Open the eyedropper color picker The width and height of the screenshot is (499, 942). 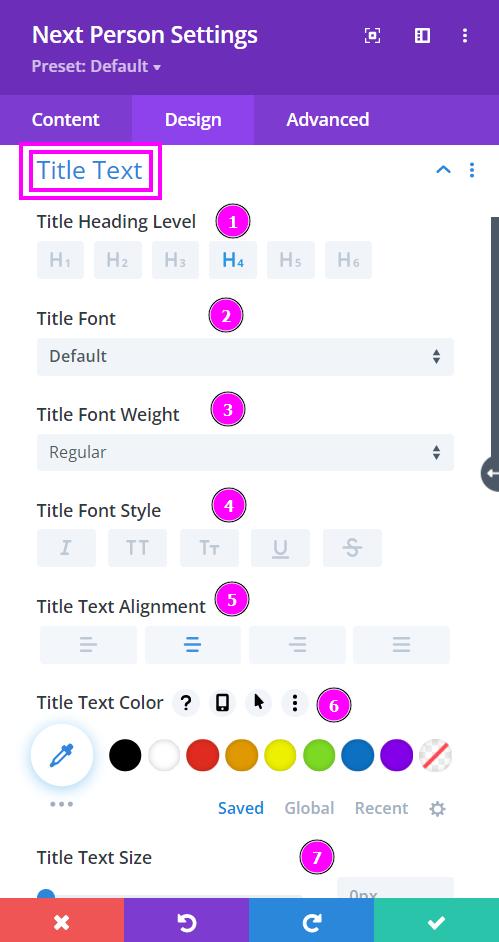pos(62,755)
